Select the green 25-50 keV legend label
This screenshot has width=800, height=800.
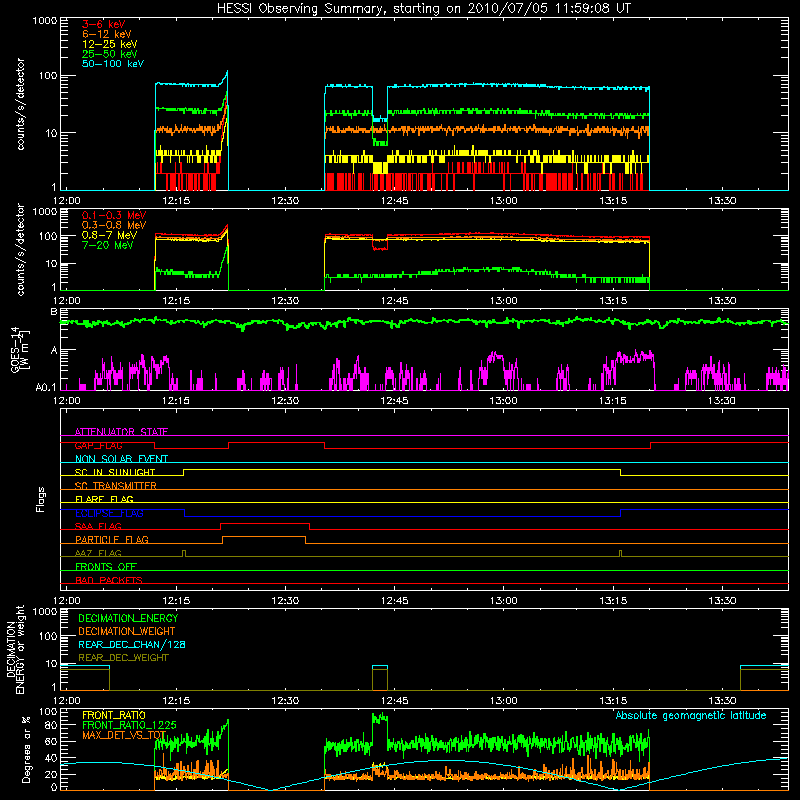point(110,54)
